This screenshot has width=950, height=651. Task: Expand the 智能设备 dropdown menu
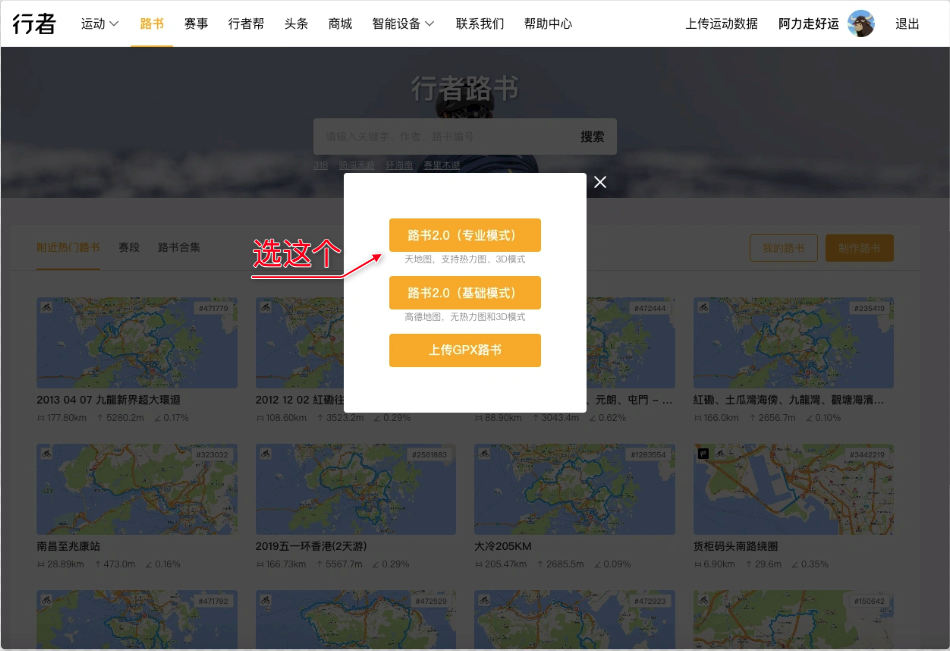coord(402,24)
